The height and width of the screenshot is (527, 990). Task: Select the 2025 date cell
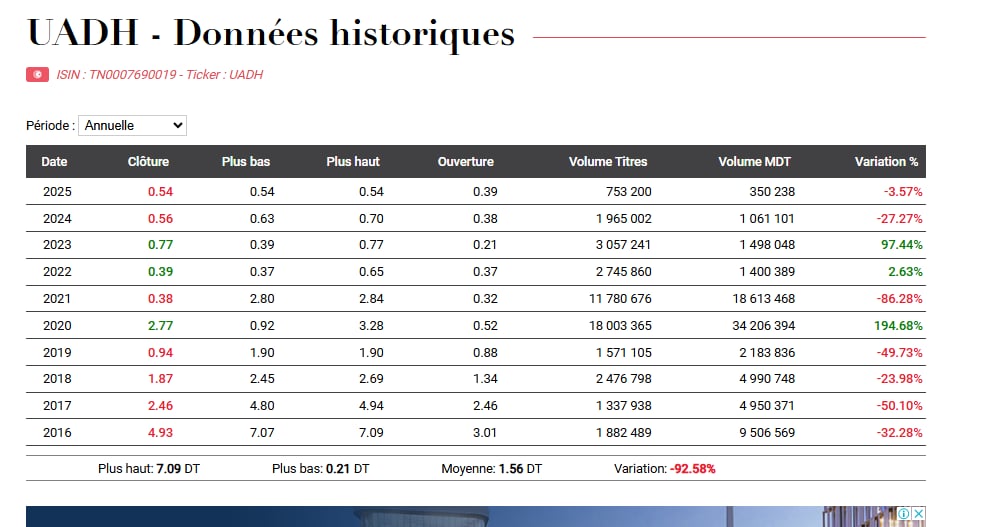click(57, 192)
